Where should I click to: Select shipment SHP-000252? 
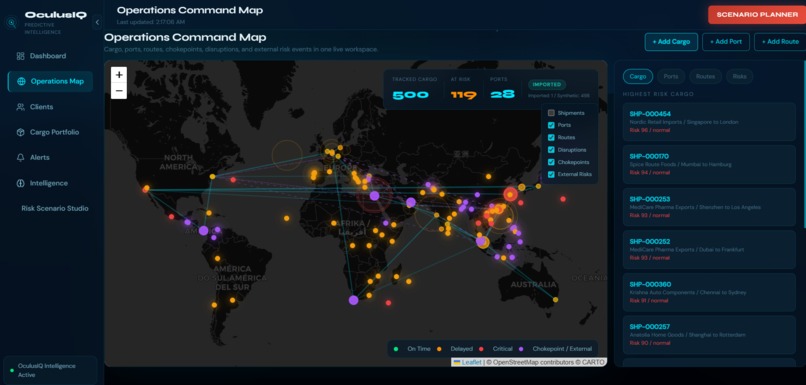(x=709, y=250)
